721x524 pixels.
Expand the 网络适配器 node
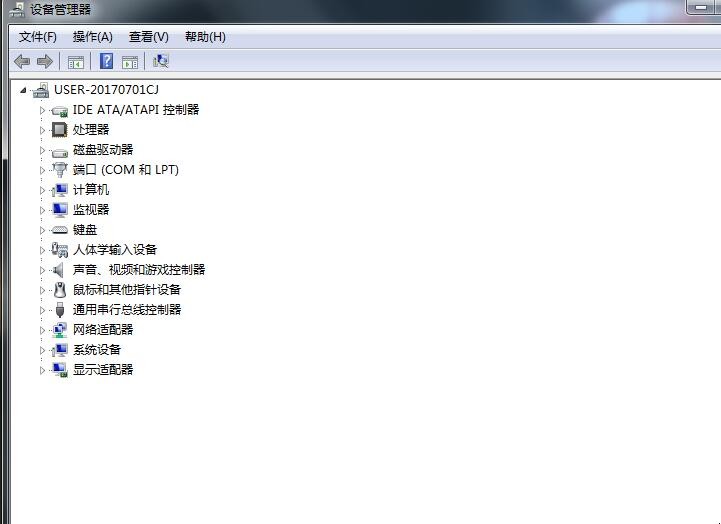point(43,330)
